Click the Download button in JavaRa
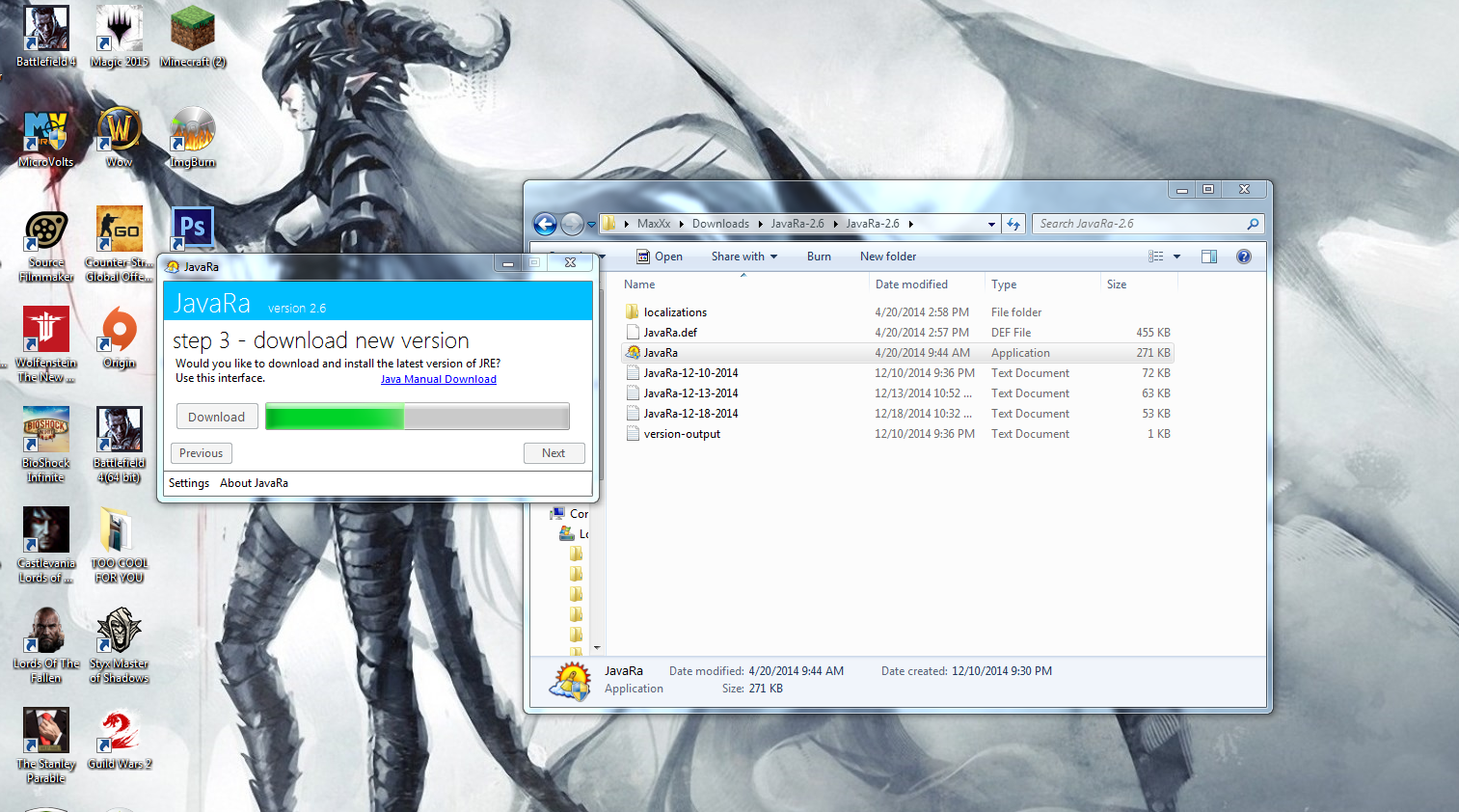This screenshot has width=1459, height=812. pyautogui.click(x=216, y=418)
